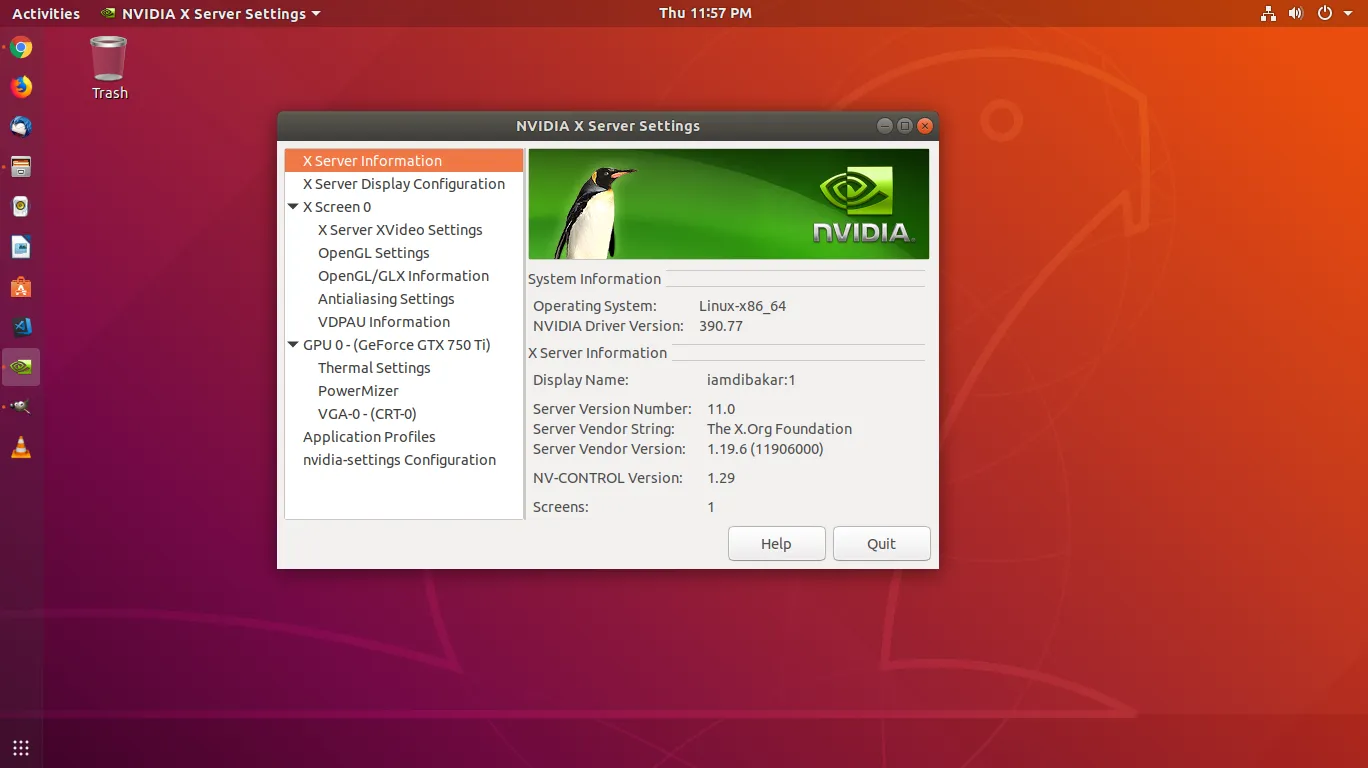Open GIMP image editor from the dock
This screenshot has height=768, width=1368.
click(20, 407)
